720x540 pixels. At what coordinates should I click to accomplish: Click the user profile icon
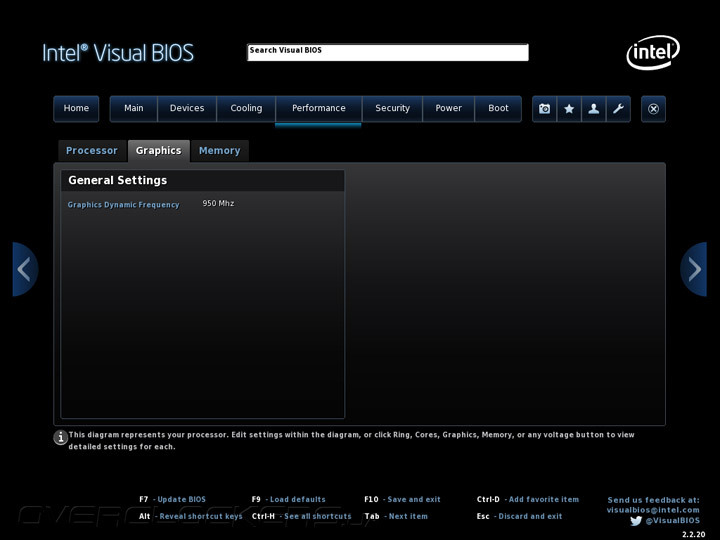(x=594, y=109)
